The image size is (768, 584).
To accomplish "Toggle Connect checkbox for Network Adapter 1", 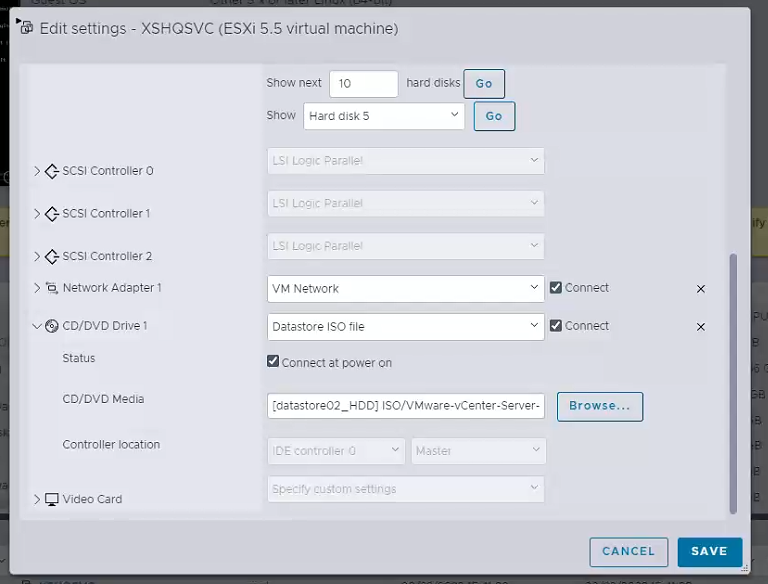I will 555,288.
